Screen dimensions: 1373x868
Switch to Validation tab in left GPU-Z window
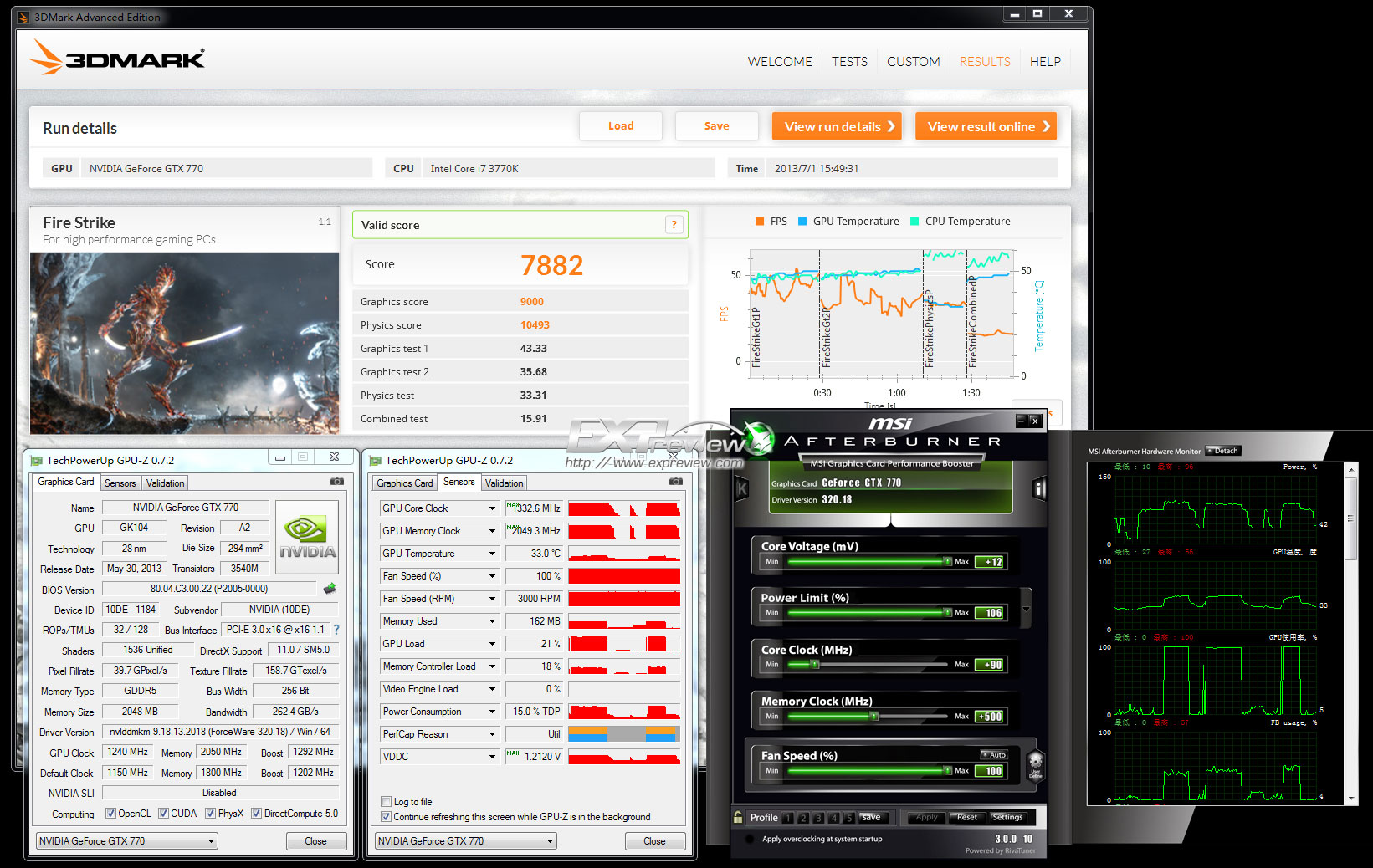click(x=165, y=483)
